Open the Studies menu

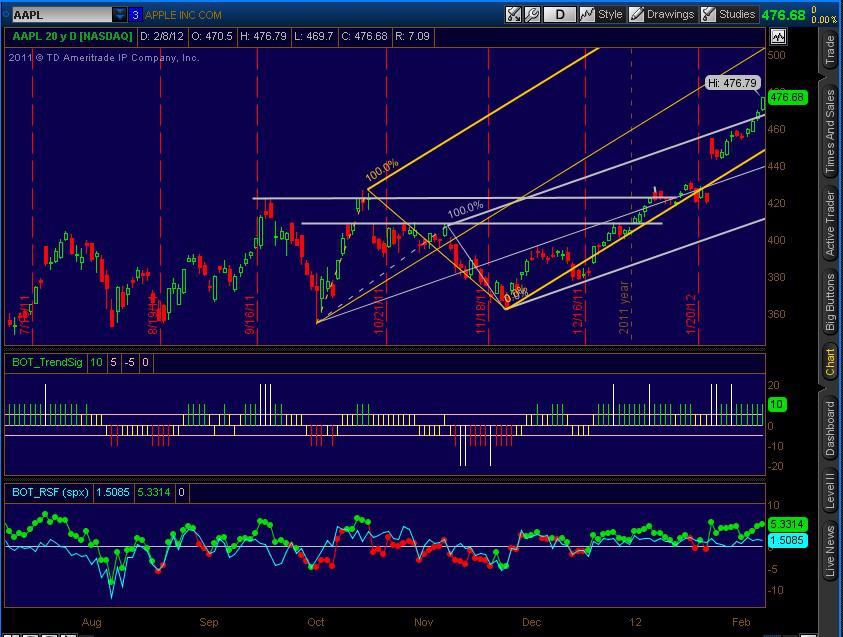[737, 15]
